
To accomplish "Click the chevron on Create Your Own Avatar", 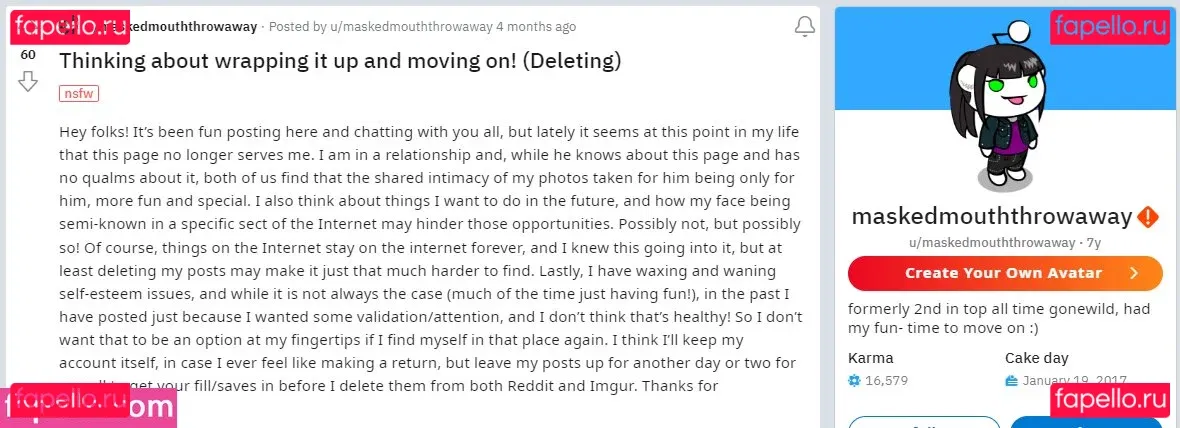I will pyautogui.click(x=1133, y=273).
